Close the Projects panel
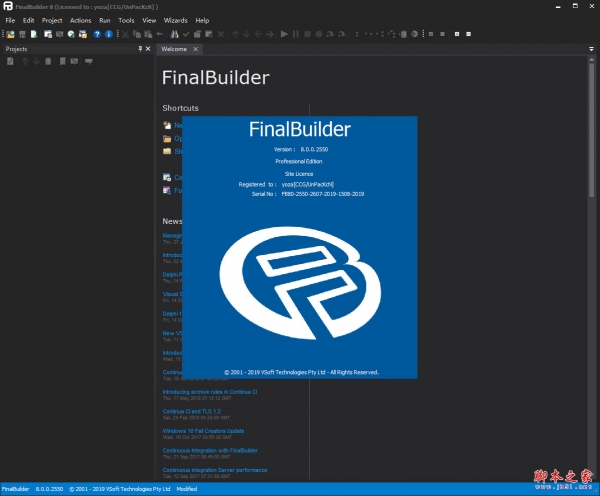600x496 pixels. [148, 49]
